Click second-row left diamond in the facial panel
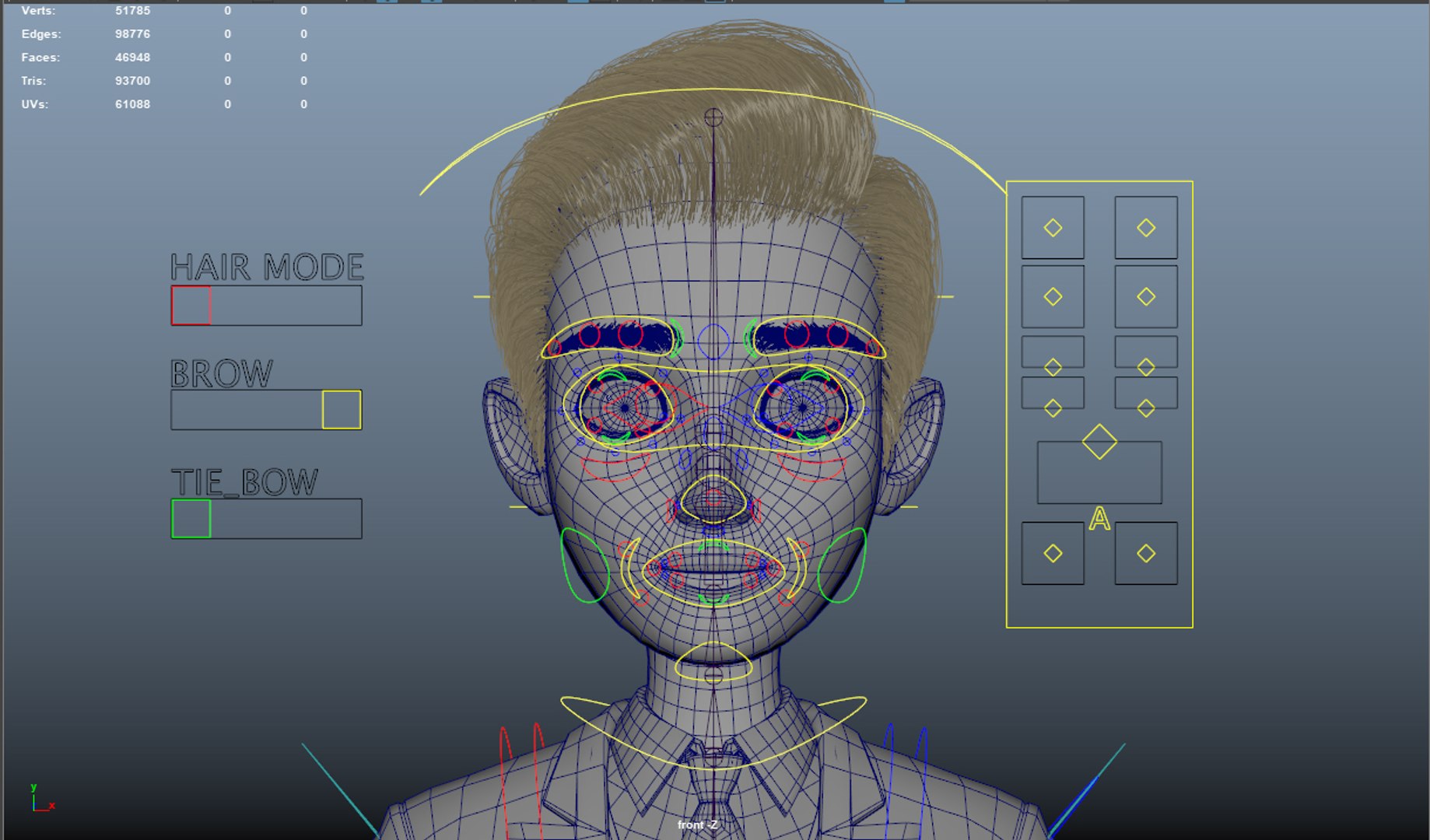1430x840 pixels. pyautogui.click(x=1053, y=296)
